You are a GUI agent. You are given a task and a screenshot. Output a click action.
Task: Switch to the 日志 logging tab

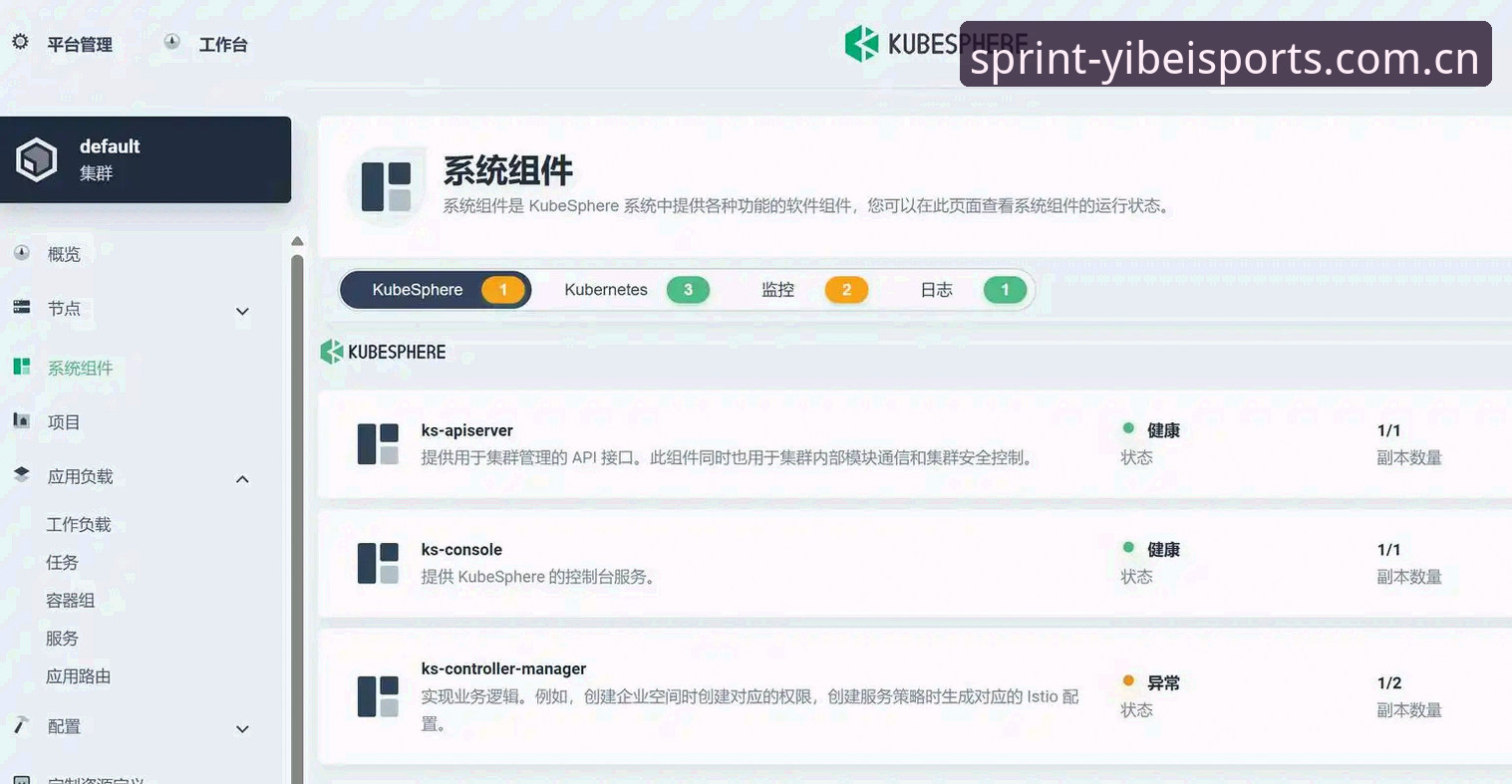point(973,290)
